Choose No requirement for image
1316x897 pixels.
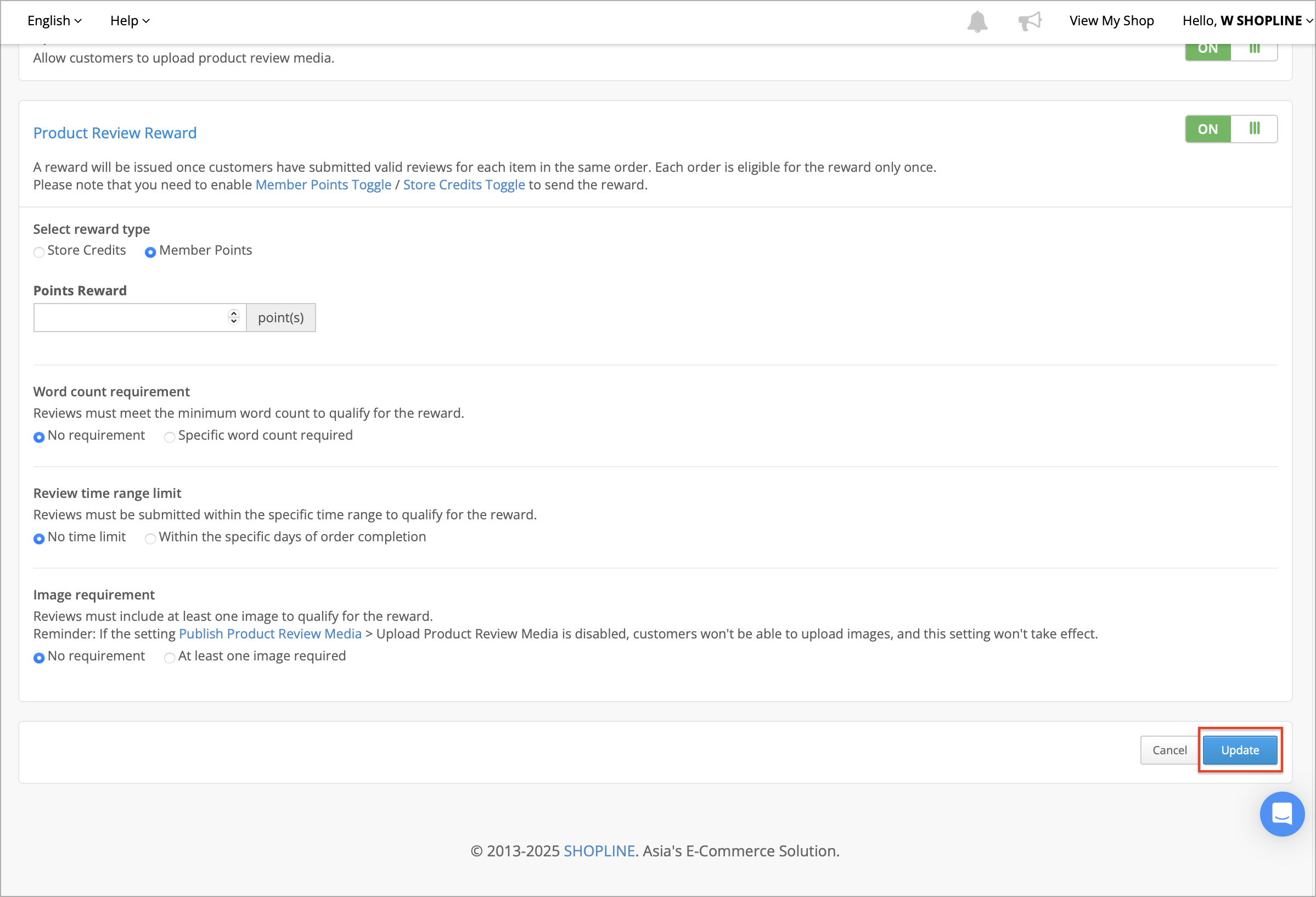(x=39, y=658)
